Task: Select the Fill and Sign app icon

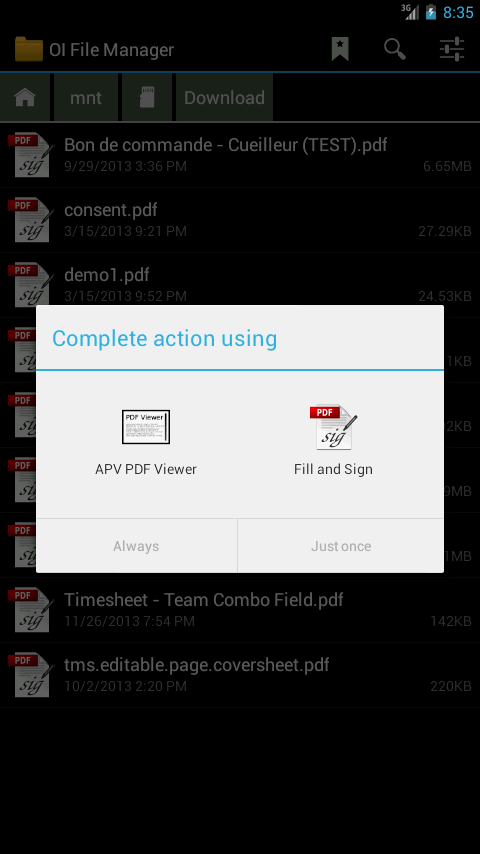Action: pyautogui.click(x=333, y=427)
